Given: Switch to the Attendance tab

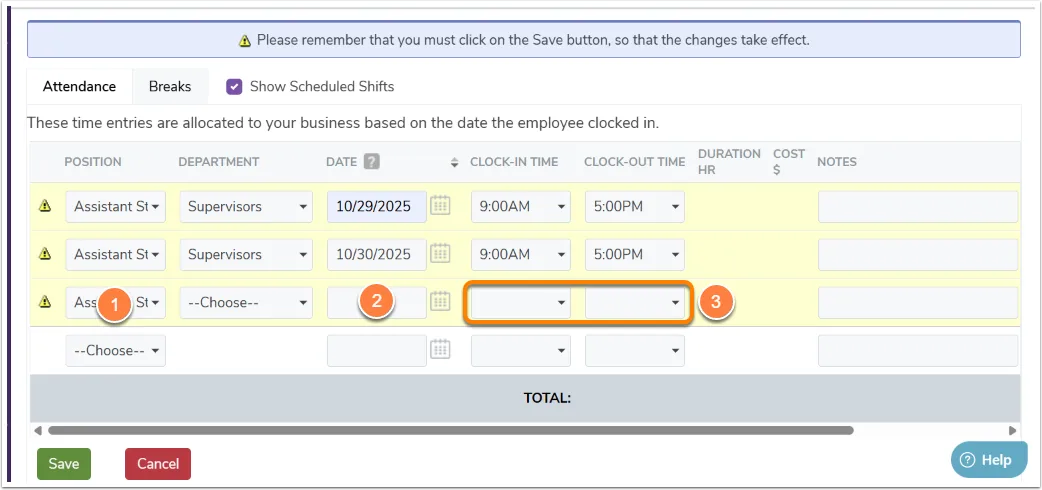Looking at the screenshot, I should tap(79, 86).
